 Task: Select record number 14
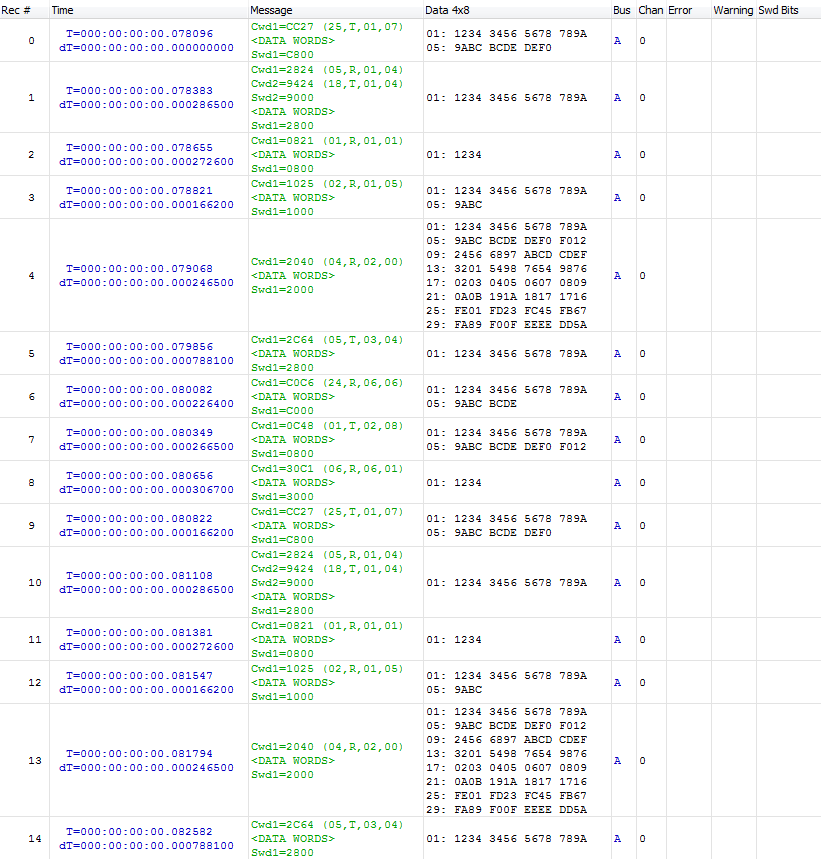click(x=35, y=838)
